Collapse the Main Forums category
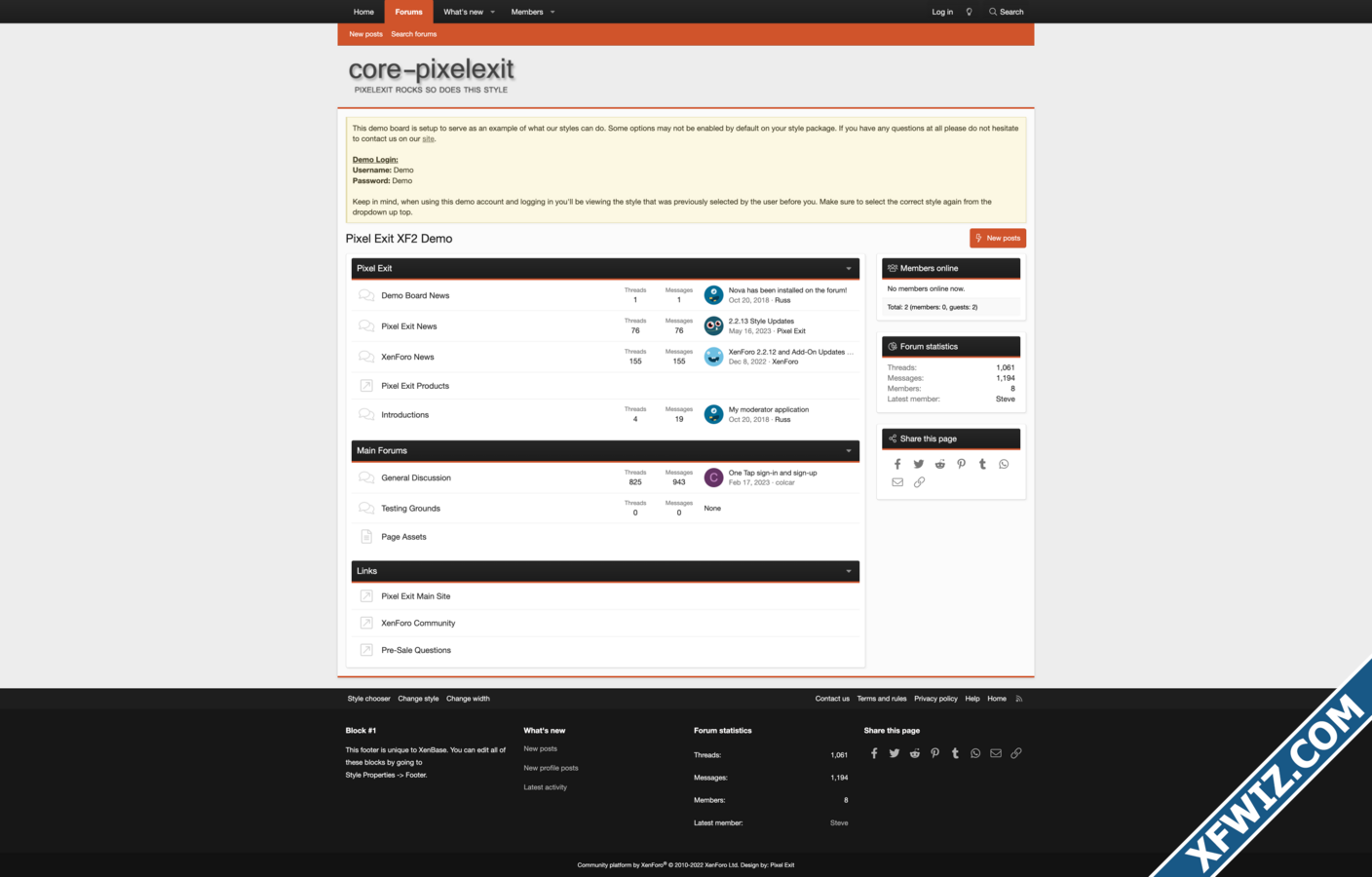 849,451
